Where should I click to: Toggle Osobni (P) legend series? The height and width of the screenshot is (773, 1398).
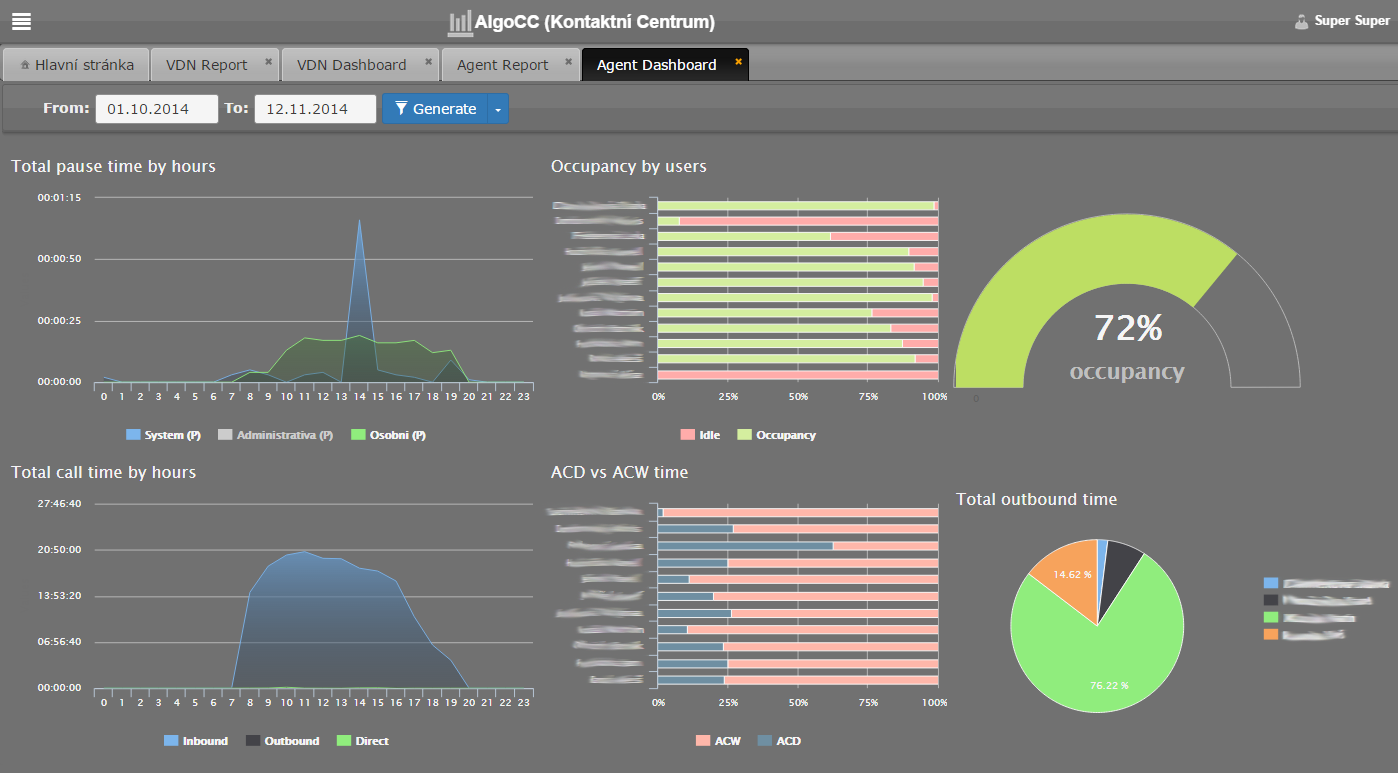(x=389, y=435)
